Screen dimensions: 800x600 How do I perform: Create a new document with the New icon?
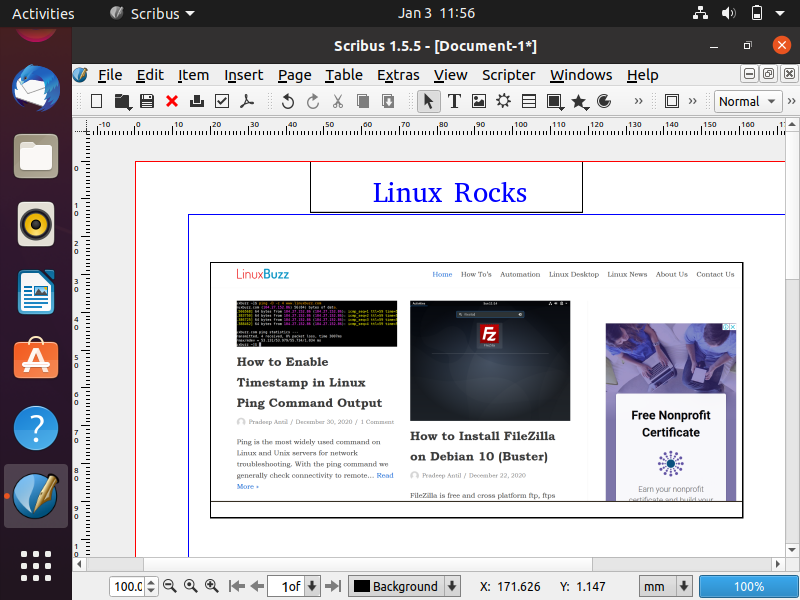point(96,101)
